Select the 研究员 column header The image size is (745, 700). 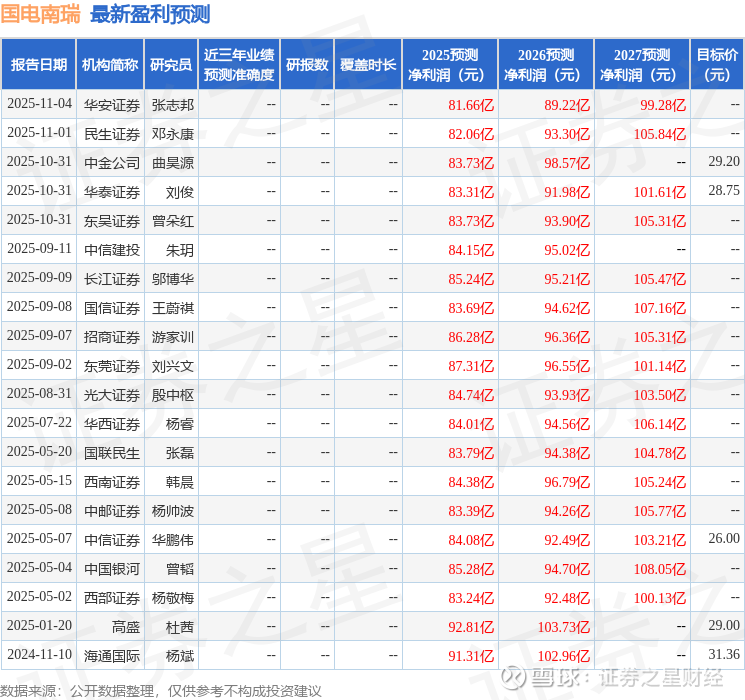point(171,65)
